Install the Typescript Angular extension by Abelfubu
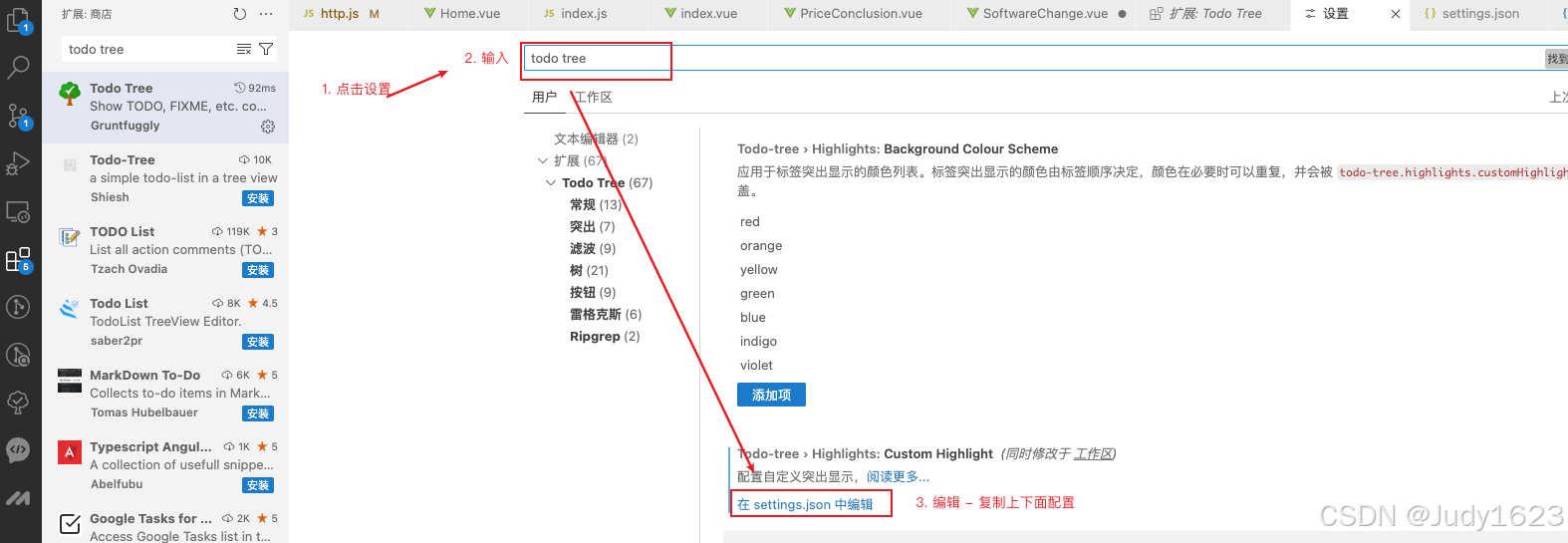The width and height of the screenshot is (1568, 543). pos(258,485)
